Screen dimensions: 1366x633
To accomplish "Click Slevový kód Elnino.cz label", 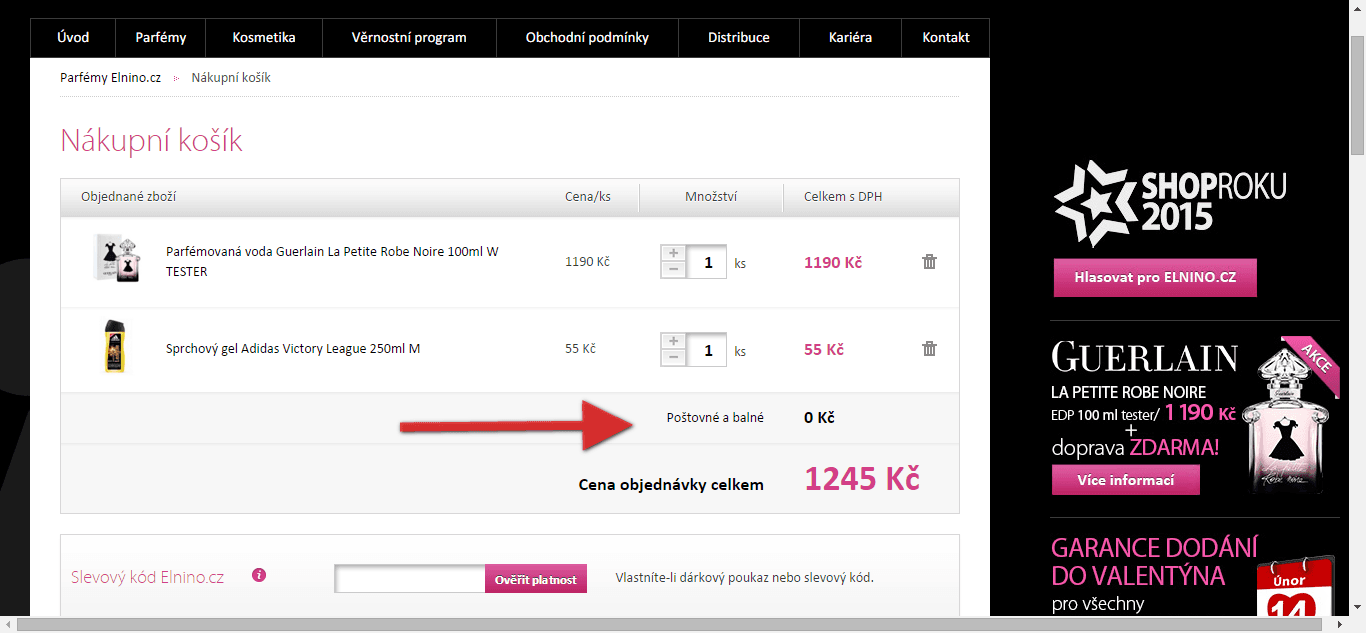I will 148,578.
